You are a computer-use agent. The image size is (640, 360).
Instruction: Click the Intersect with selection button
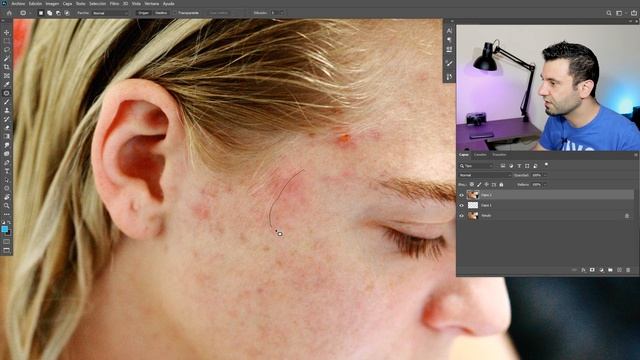[67, 13]
